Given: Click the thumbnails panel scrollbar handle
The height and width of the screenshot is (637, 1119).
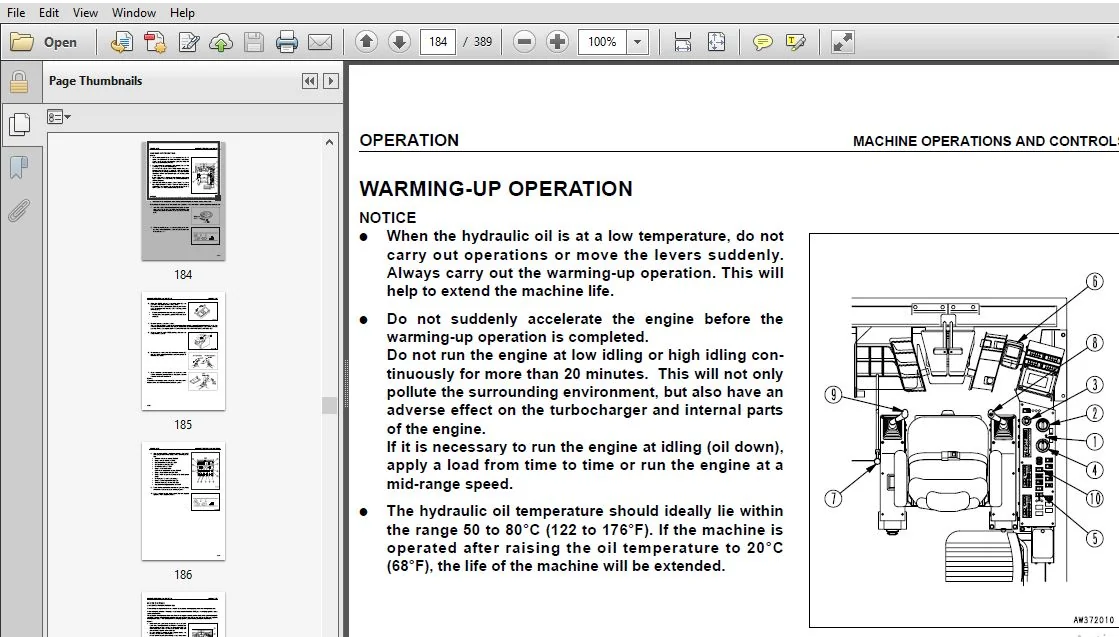Looking at the screenshot, I should pyautogui.click(x=329, y=405).
